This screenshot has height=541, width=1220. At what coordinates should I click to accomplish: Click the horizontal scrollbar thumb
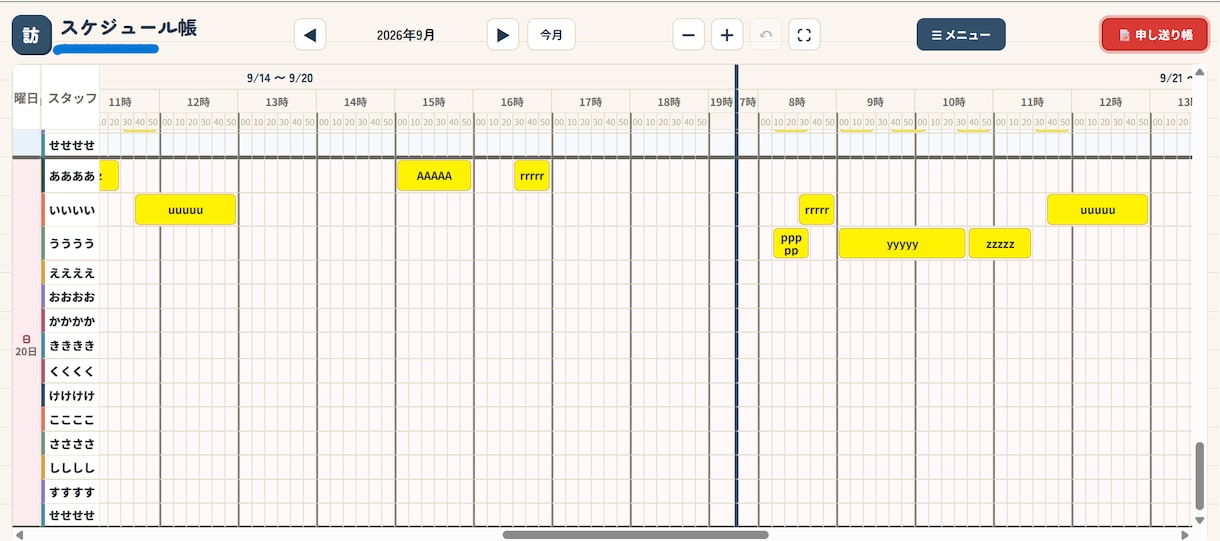click(x=635, y=535)
